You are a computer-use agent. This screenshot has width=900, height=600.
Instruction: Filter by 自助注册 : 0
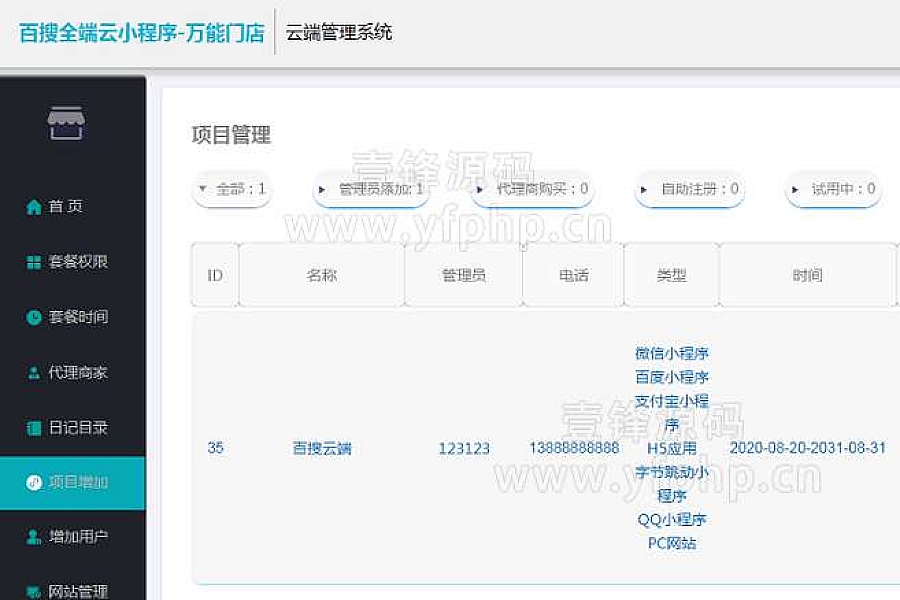point(689,189)
